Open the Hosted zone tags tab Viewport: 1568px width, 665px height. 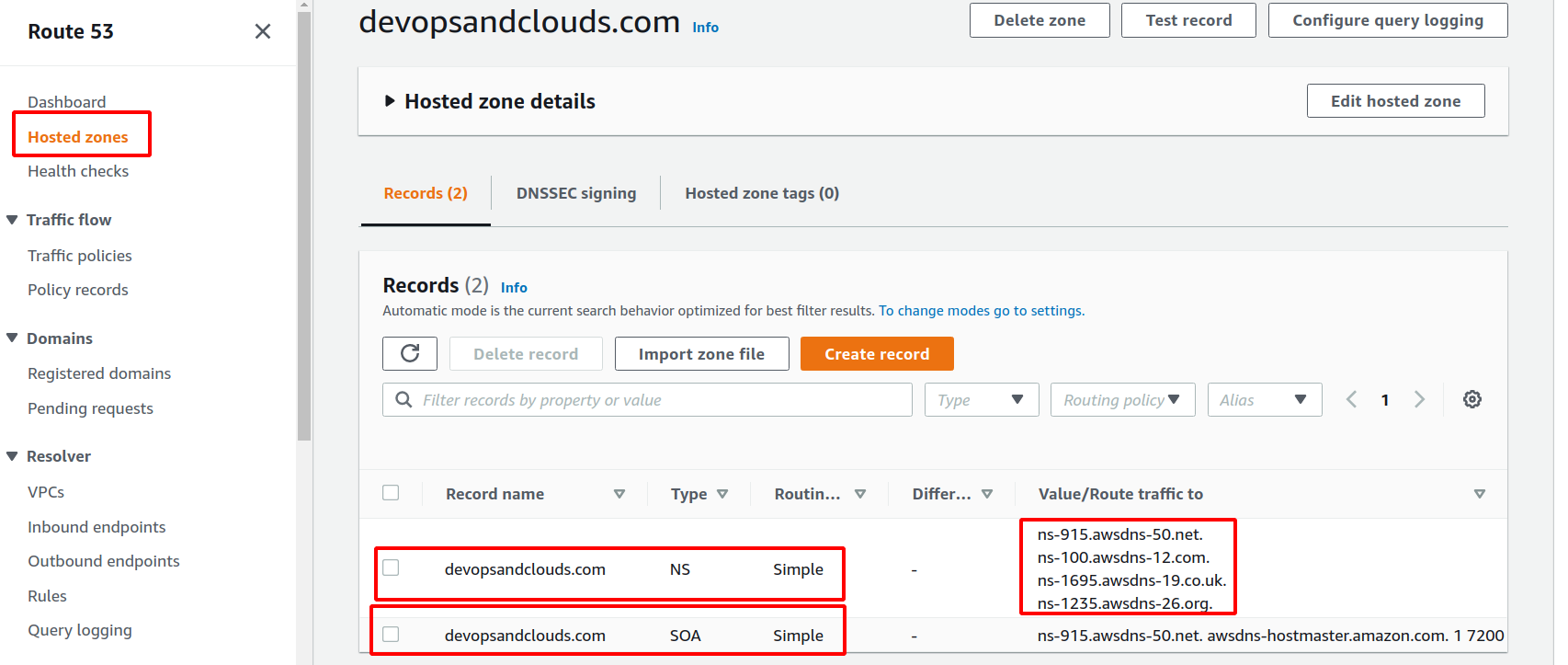click(x=761, y=193)
